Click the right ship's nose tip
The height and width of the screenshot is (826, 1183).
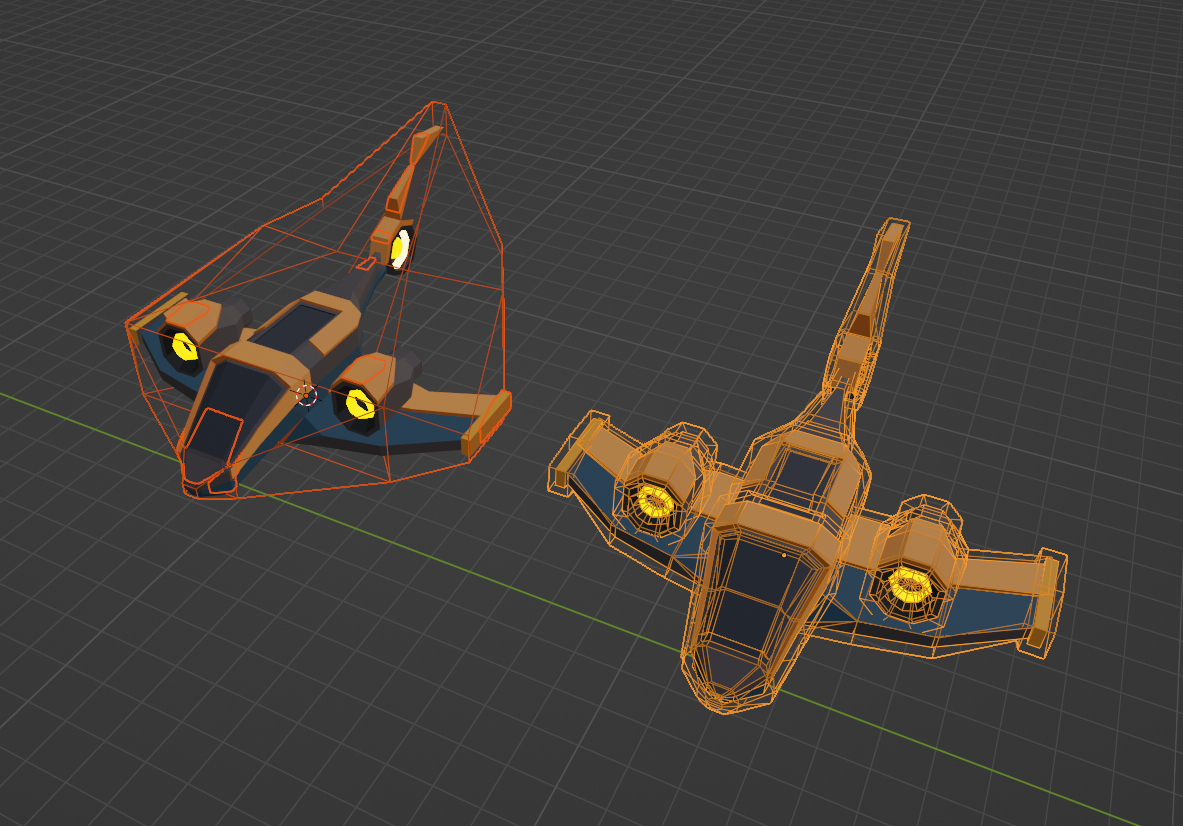click(725, 693)
